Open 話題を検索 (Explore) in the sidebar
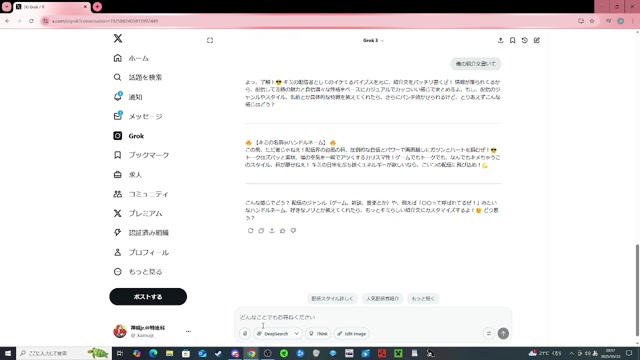Screen dimensions: 640x360 click(x=138, y=77)
